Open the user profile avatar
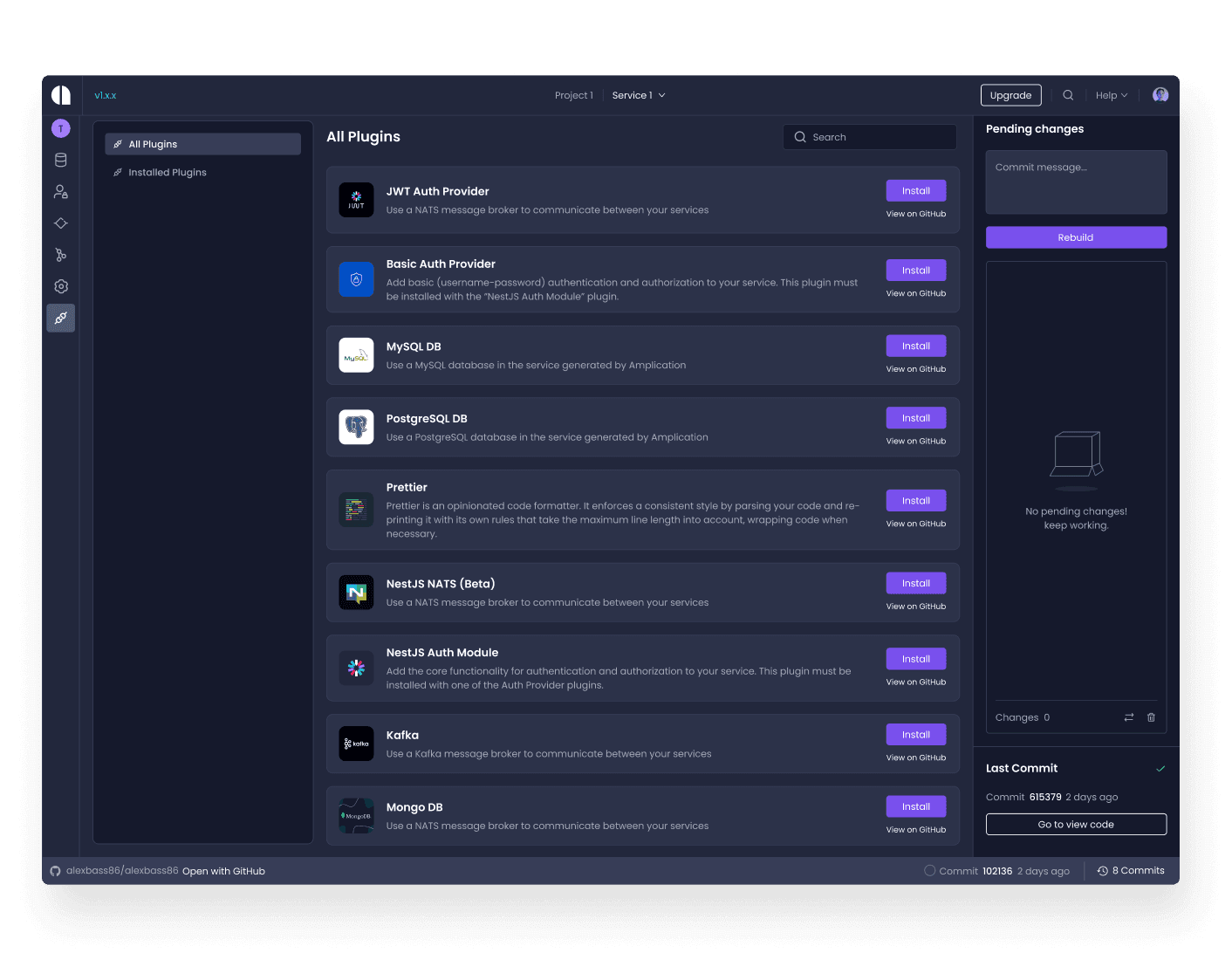The width and height of the screenshot is (1232, 960). pyautogui.click(x=1160, y=95)
